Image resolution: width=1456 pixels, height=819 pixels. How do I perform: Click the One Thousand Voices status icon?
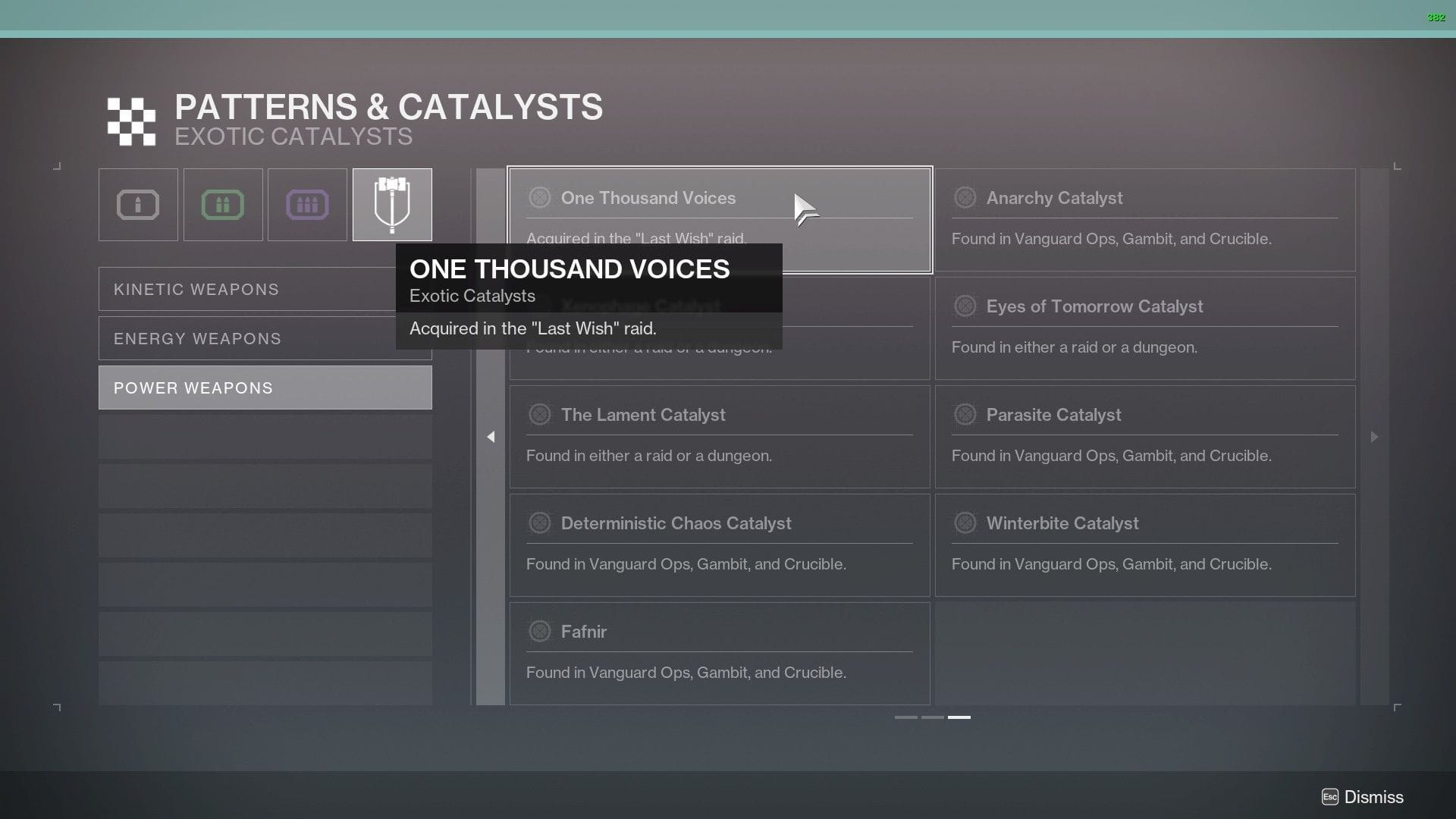click(539, 198)
